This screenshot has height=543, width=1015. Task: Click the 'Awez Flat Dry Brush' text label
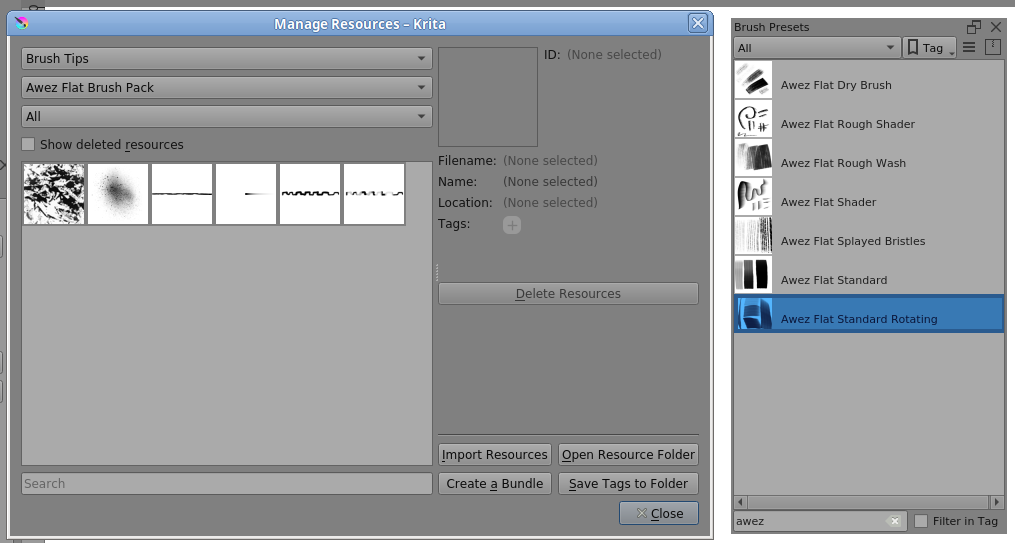pyautogui.click(x=836, y=85)
